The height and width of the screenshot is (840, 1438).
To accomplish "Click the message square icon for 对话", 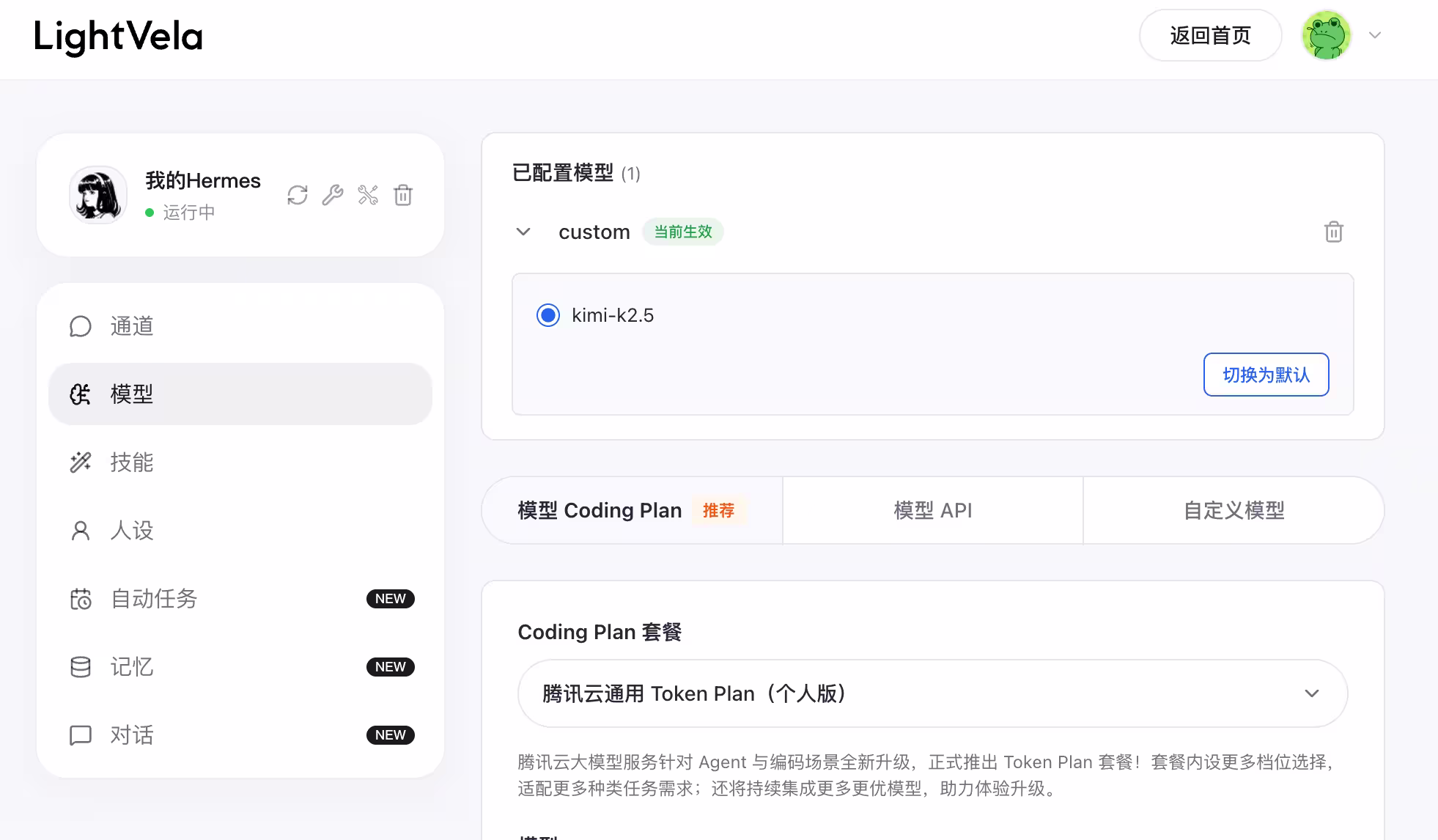I will point(81,735).
